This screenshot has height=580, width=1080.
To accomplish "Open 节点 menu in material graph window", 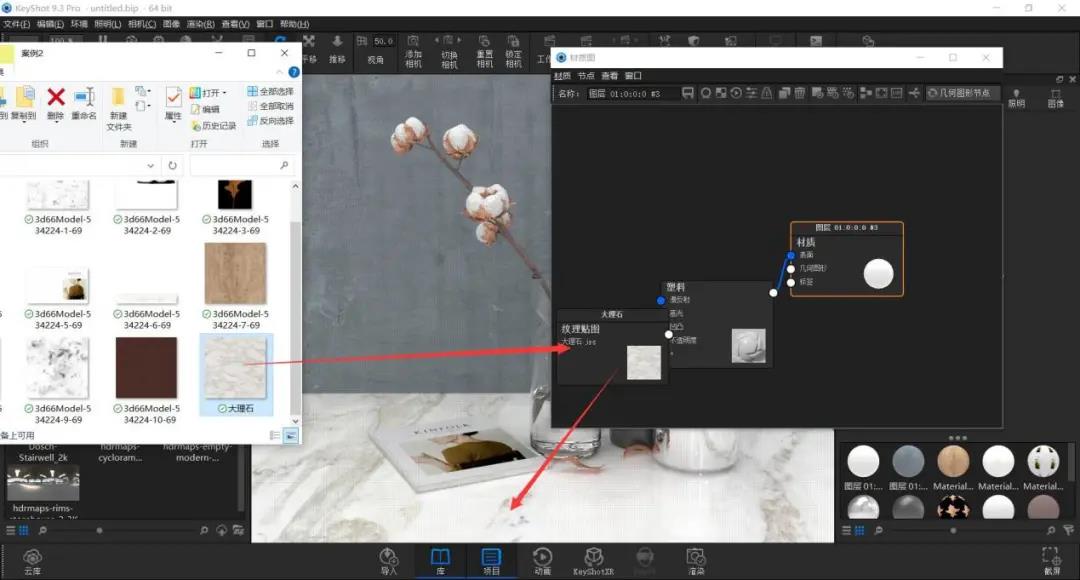I will [585, 76].
